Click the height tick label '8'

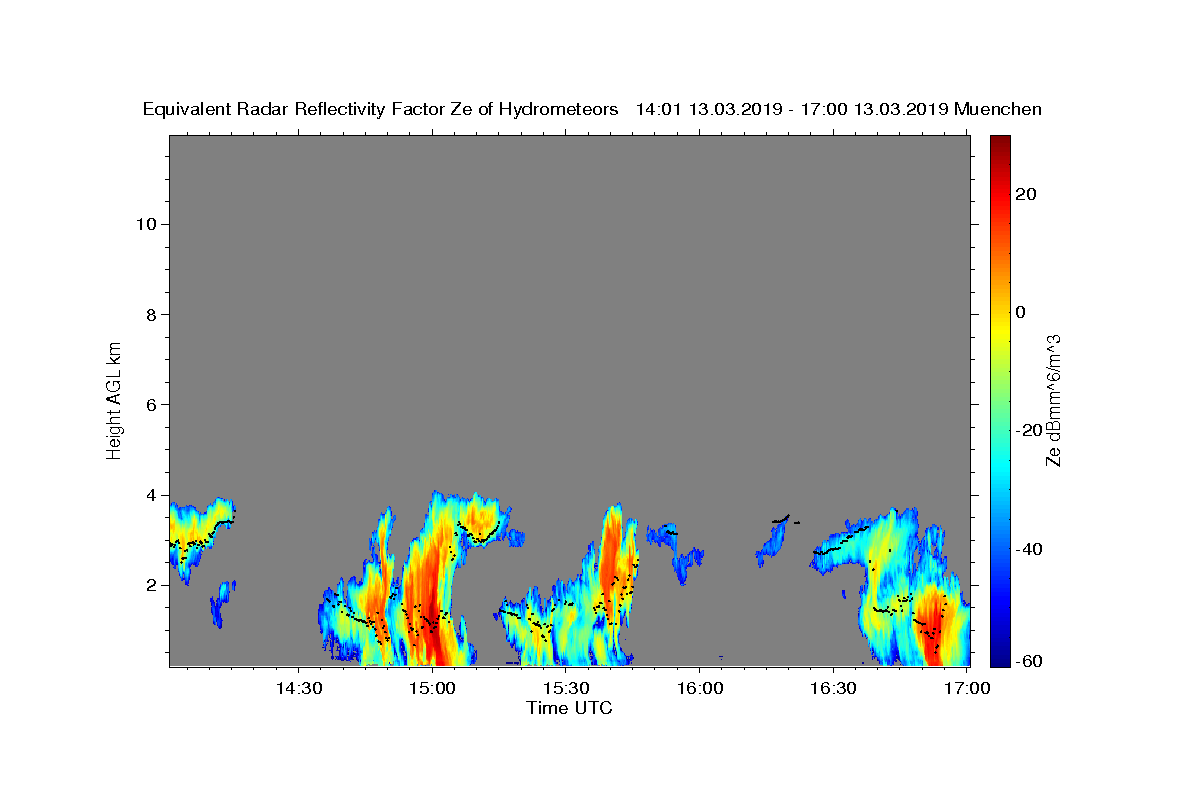click(151, 314)
